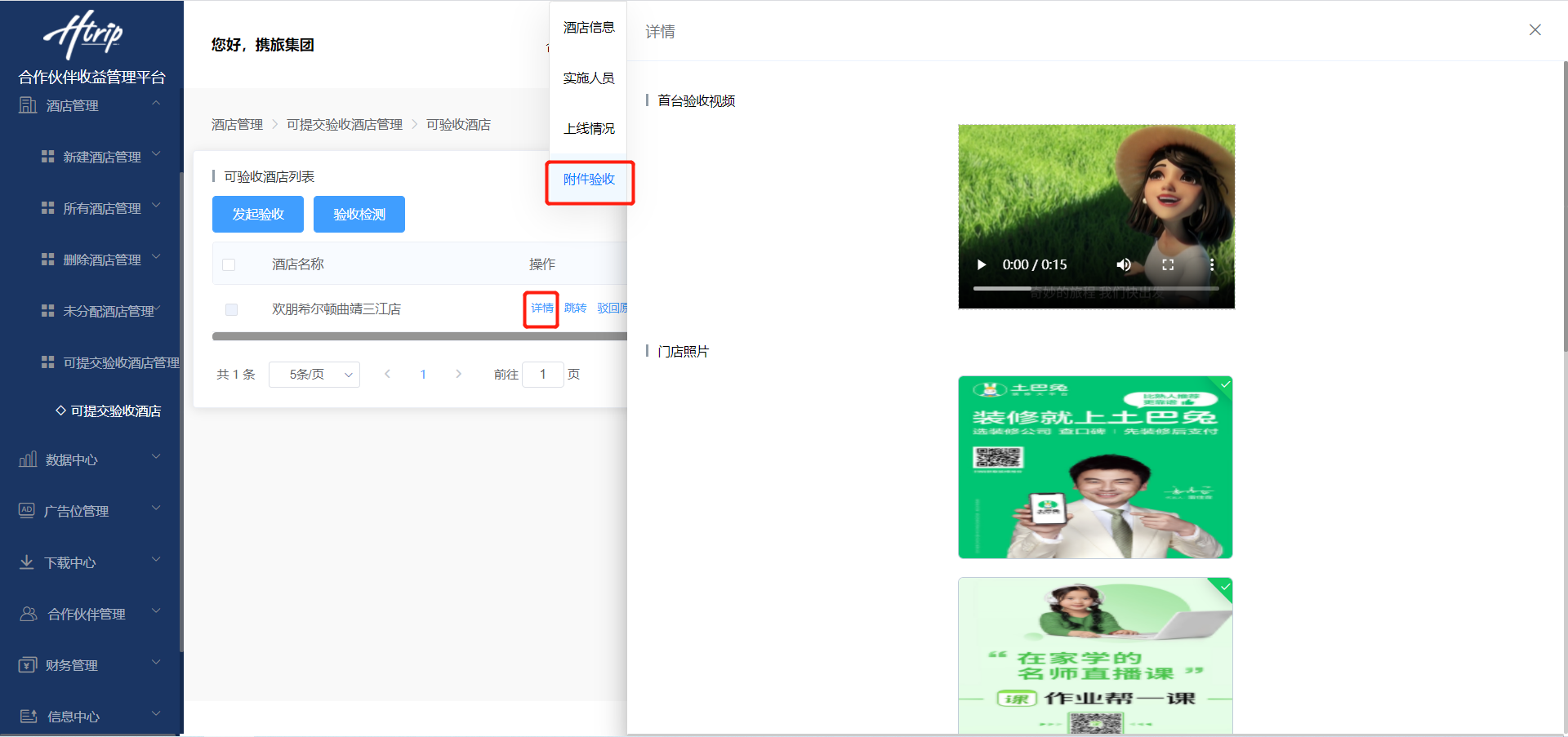Expand the 财务管理 menu

(156, 662)
